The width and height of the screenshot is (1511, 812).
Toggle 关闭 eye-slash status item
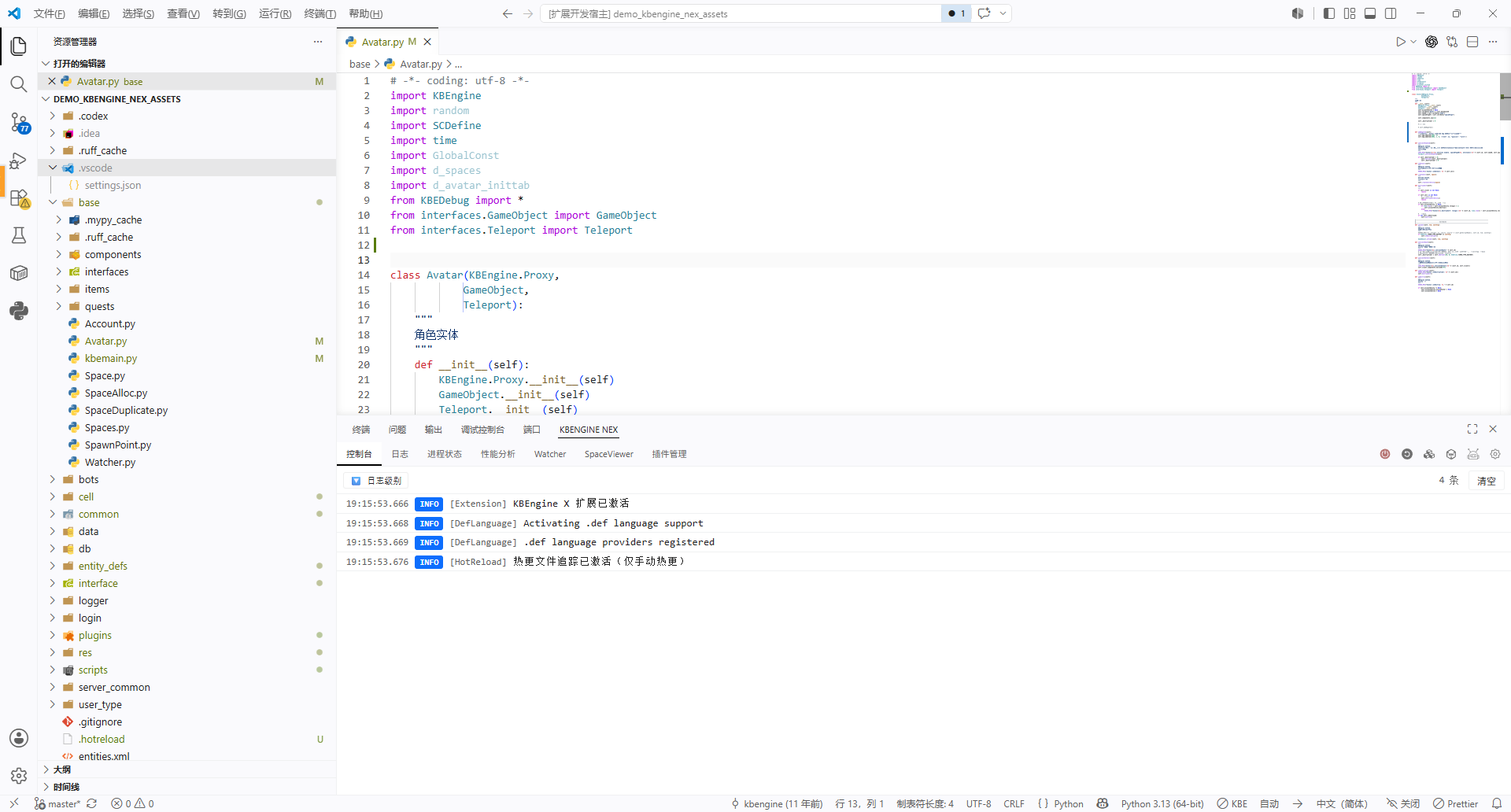point(1403,803)
